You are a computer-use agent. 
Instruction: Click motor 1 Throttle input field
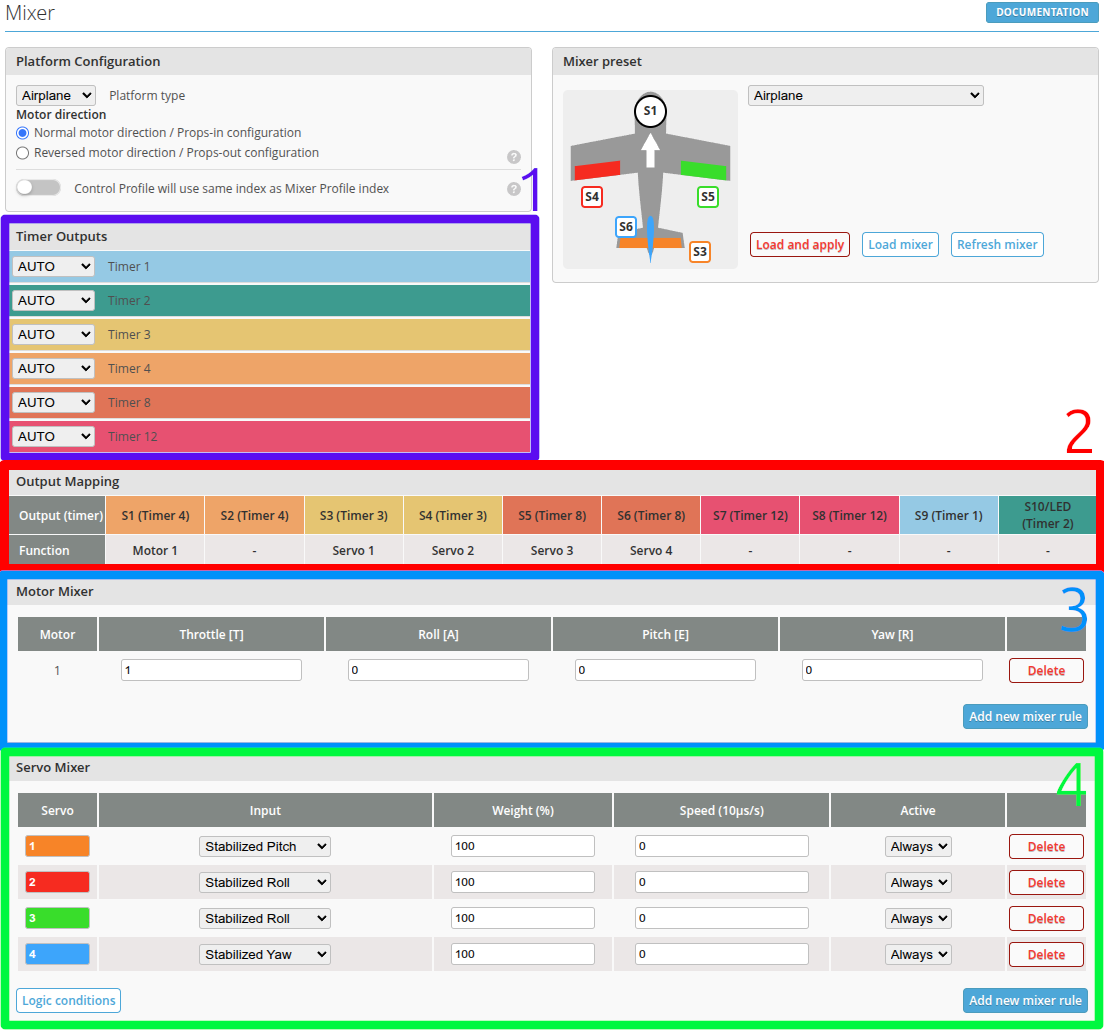[211, 670]
